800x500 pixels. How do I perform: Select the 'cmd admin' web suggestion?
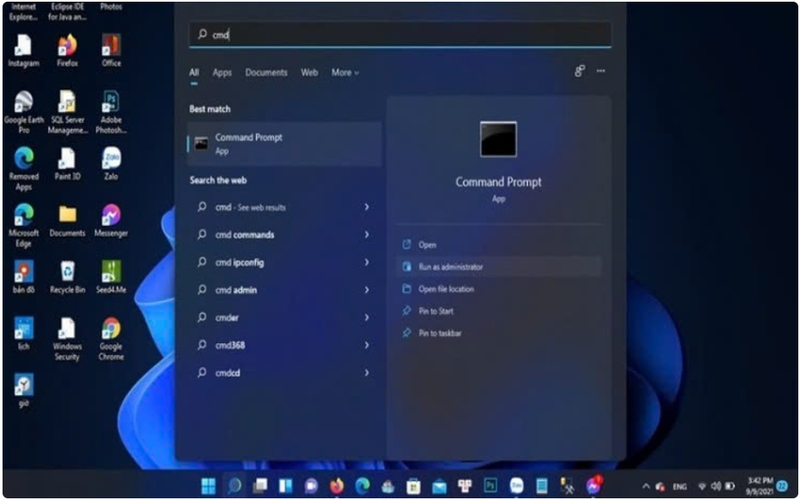[284, 290]
